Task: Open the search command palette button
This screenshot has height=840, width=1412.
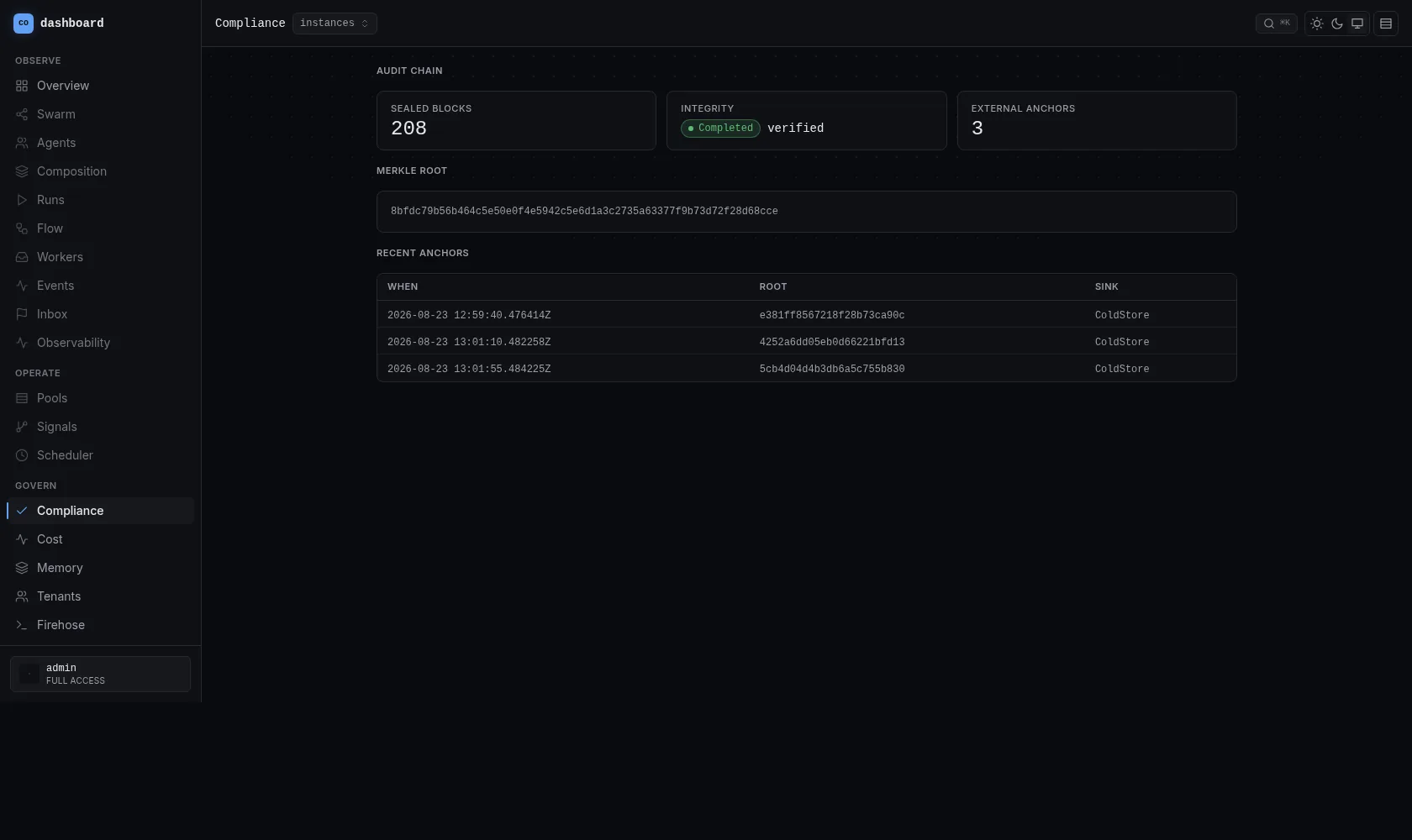Action: coord(1276,24)
